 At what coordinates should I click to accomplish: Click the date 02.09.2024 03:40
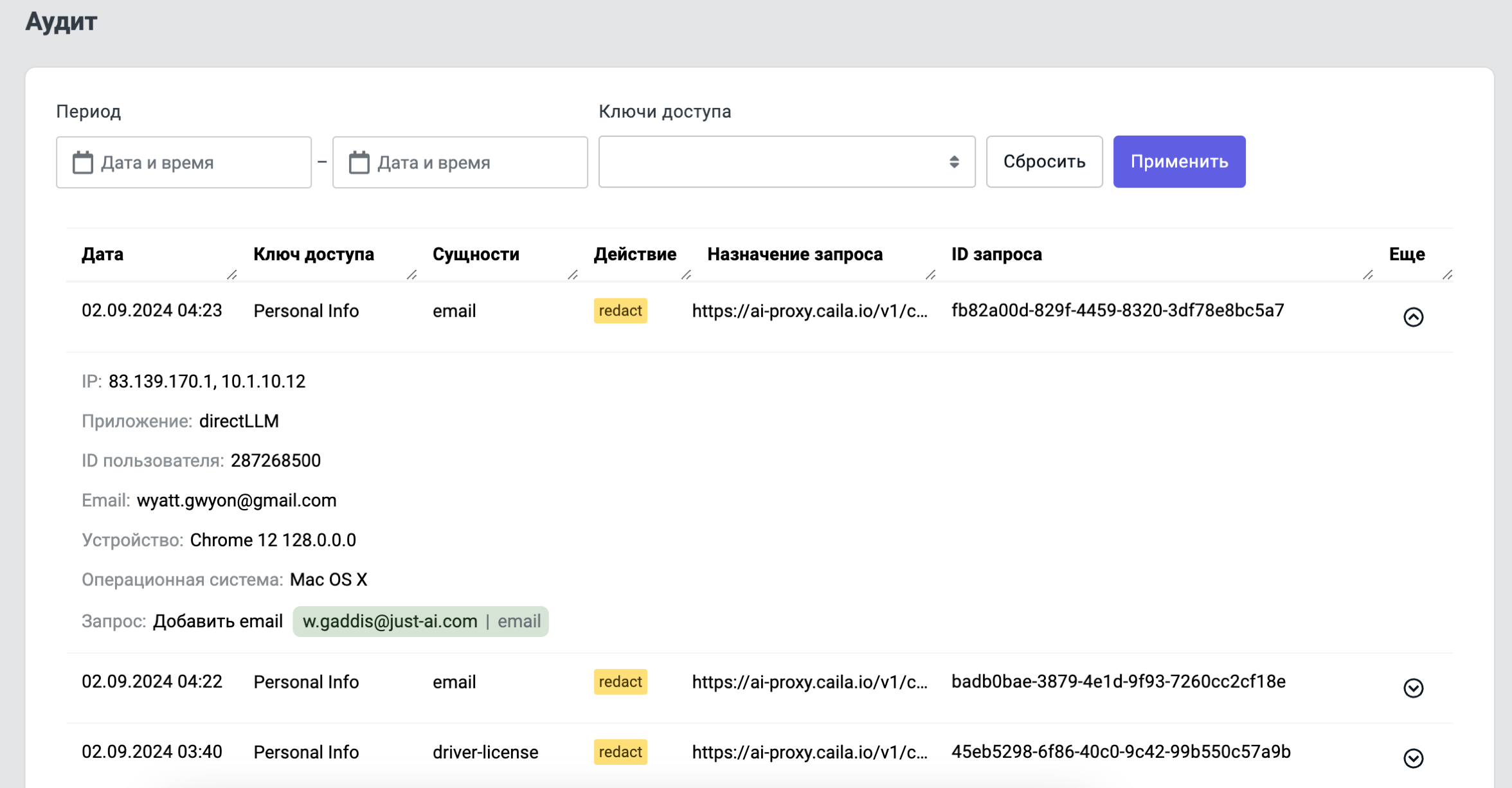152,751
